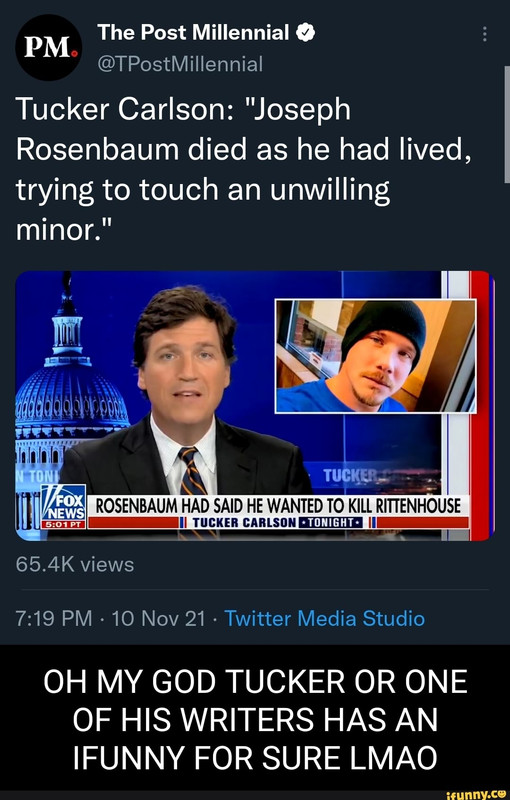Click the 7:19 PM timestamp
The image size is (510, 800).
[54, 618]
